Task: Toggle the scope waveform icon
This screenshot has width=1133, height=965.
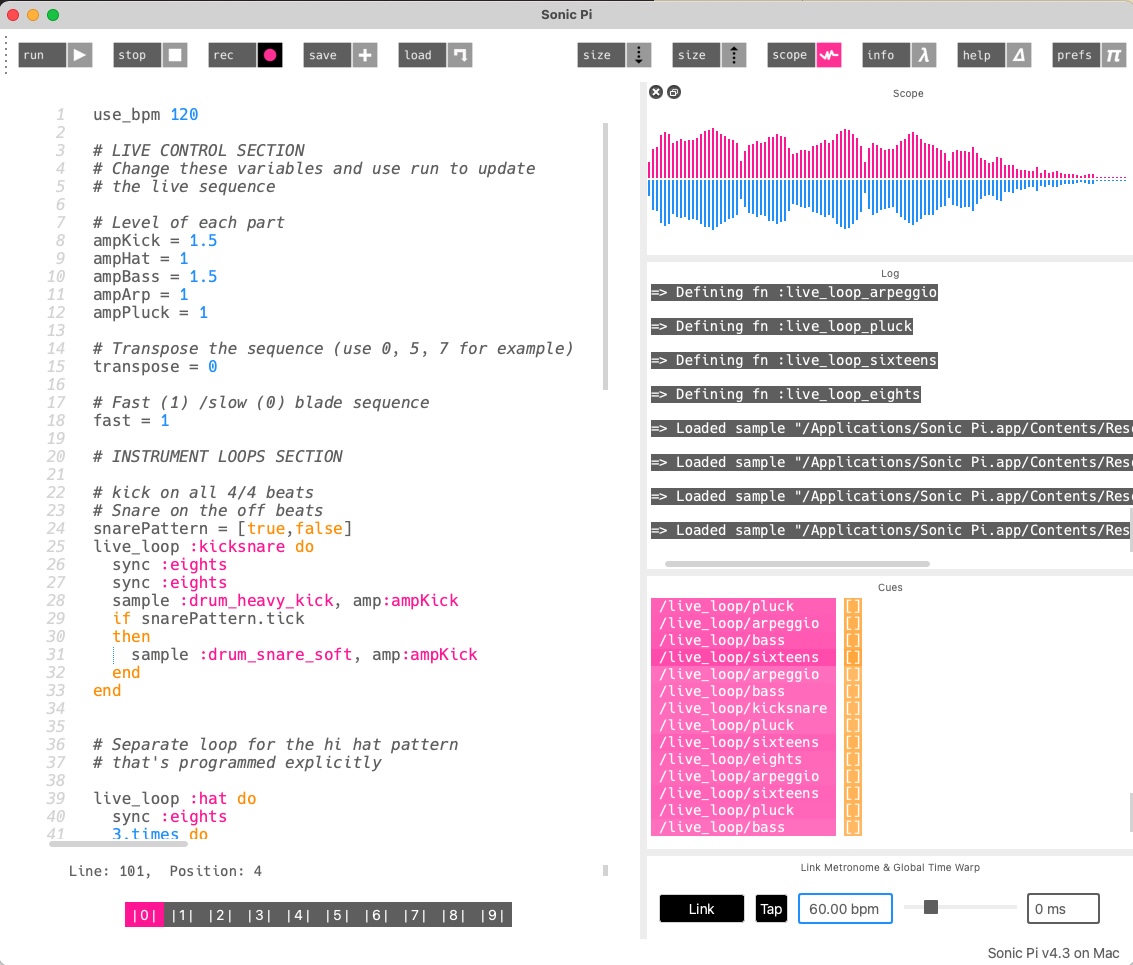Action: tap(829, 55)
